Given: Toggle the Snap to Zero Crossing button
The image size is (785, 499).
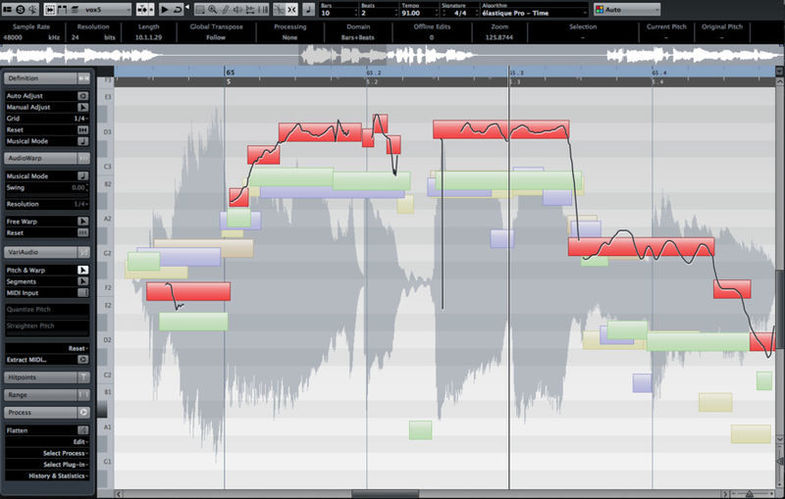Looking at the screenshot, I should (x=279, y=9).
